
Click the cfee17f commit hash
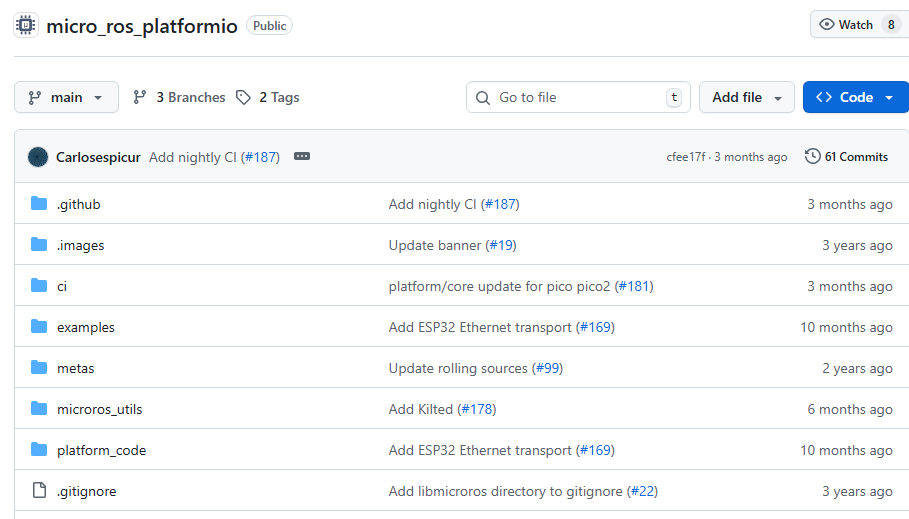[686, 157]
